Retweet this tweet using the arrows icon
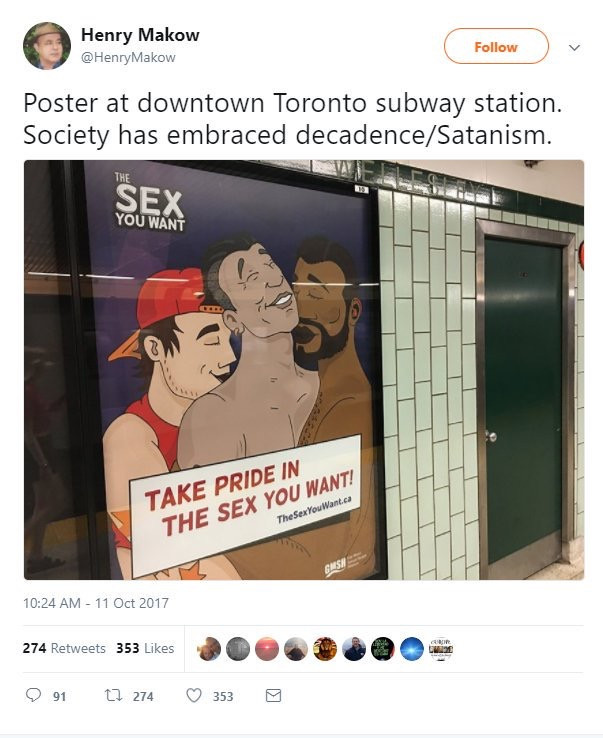Viewport: 603px width, 738px height. pyautogui.click(x=111, y=696)
